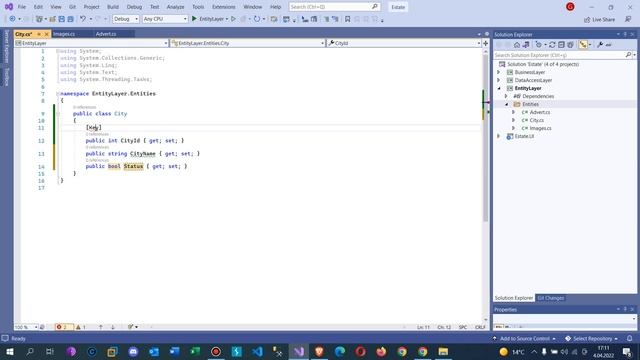Image resolution: width=640 pixels, height=360 pixels.
Task: Open the Any CPU platform dropdown
Action: click(x=165, y=19)
